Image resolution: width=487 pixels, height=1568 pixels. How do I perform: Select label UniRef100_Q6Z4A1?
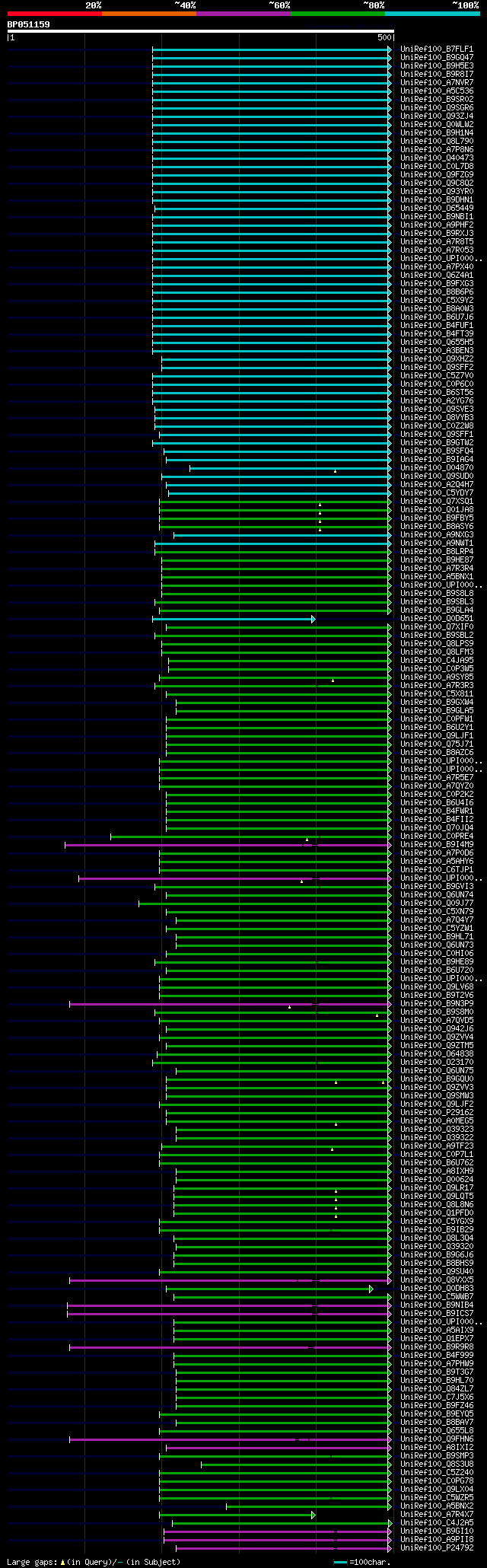(437, 276)
